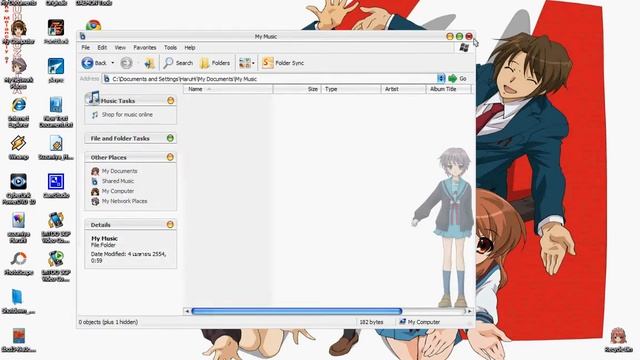
Task: Click 'My Music' name in Details panel
Action: point(104,238)
